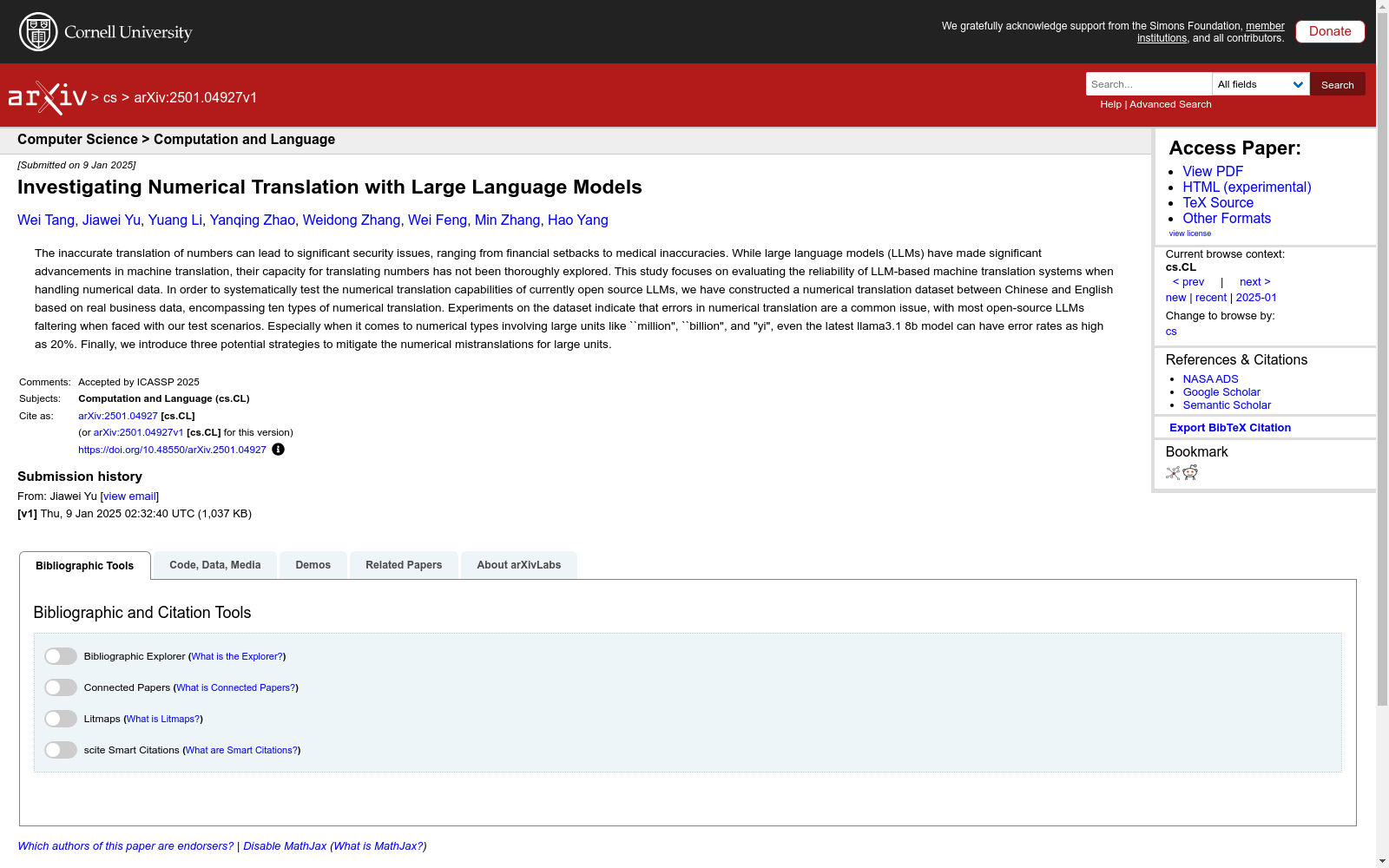
Task: Click the DOI info icon
Action: click(278, 450)
